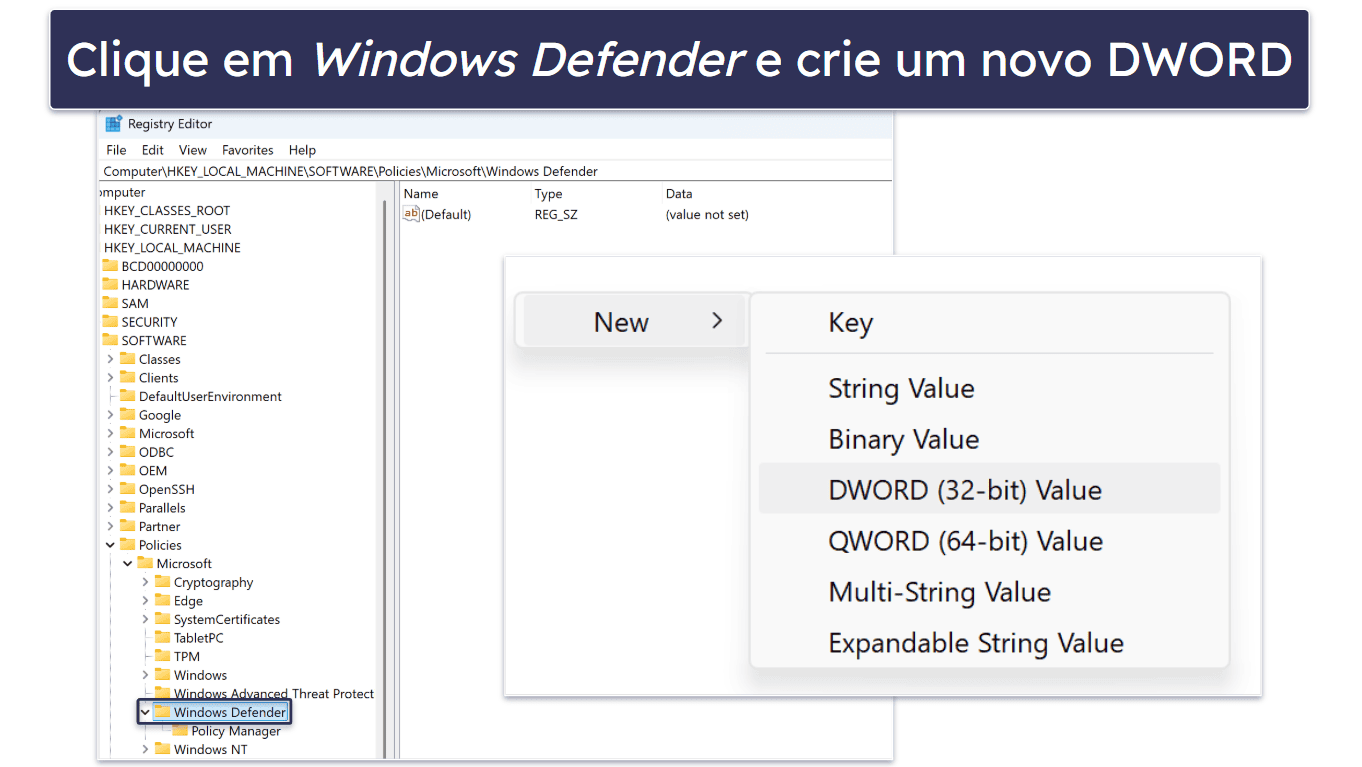Viewport: 1362px width, 767px height.
Task: Select the HKEY_LOCAL_MACHINE key
Action: [172, 248]
